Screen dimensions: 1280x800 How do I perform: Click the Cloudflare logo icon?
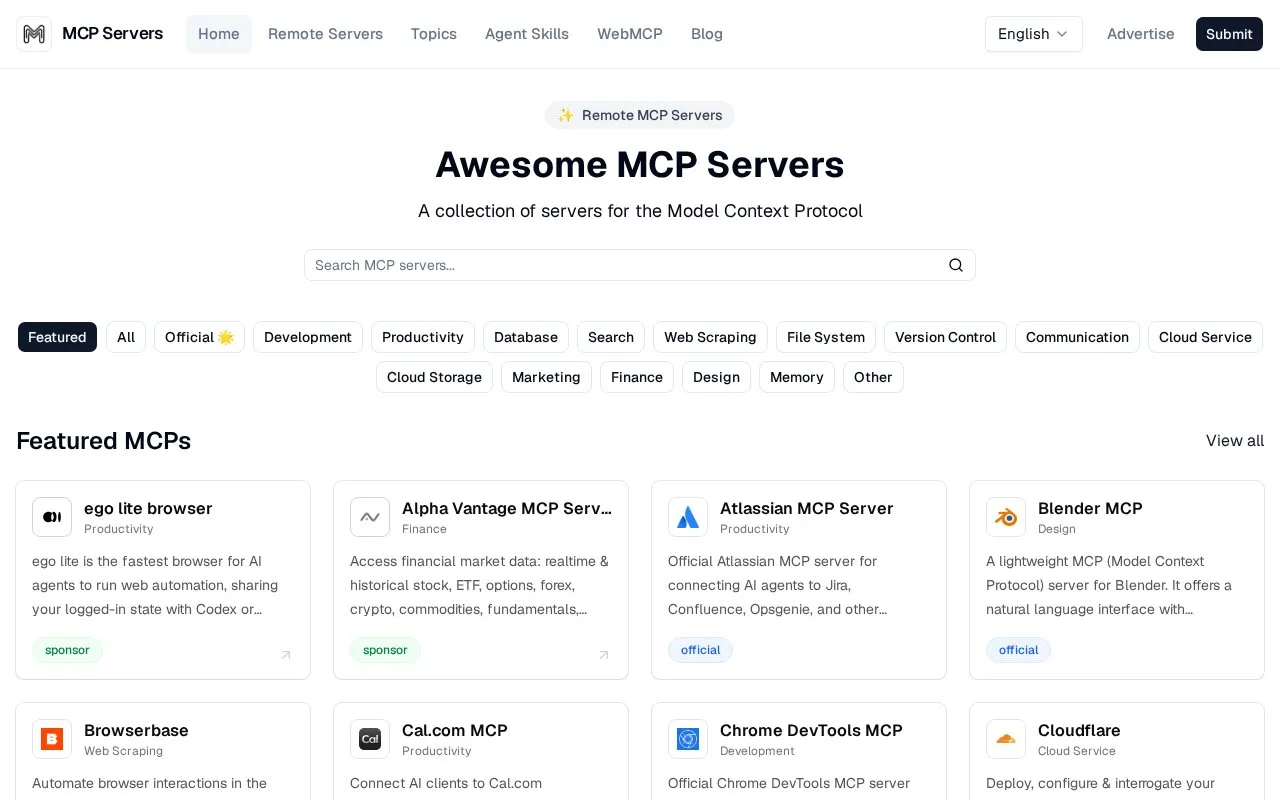click(x=1006, y=739)
